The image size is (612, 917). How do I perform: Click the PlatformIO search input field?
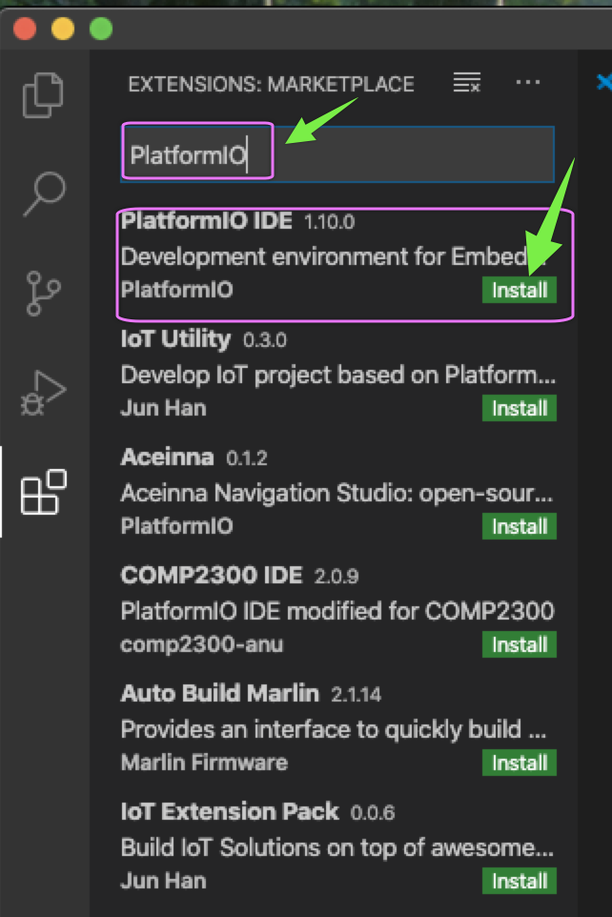click(337, 155)
